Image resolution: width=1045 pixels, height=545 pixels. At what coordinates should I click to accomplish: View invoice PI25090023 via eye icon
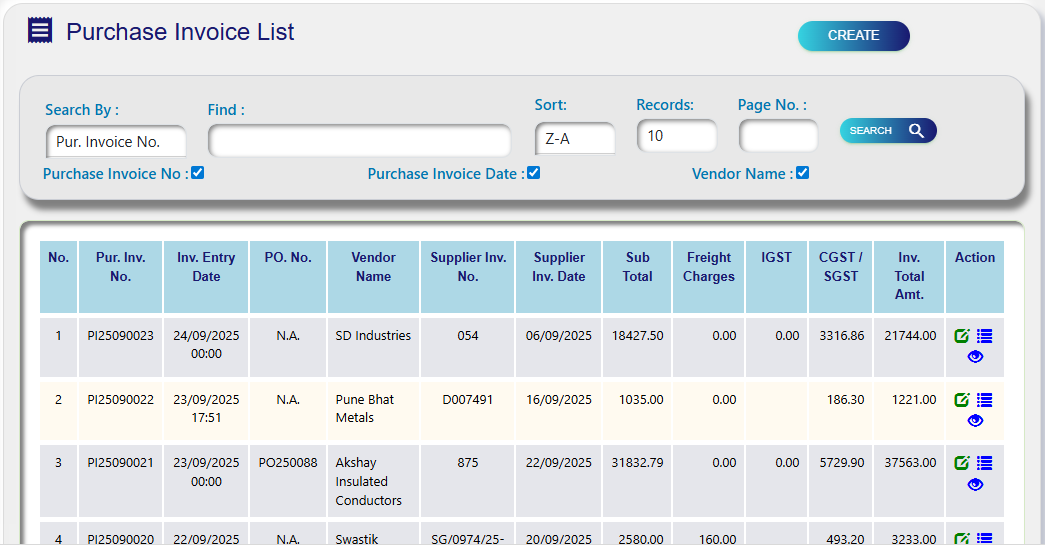point(975,357)
